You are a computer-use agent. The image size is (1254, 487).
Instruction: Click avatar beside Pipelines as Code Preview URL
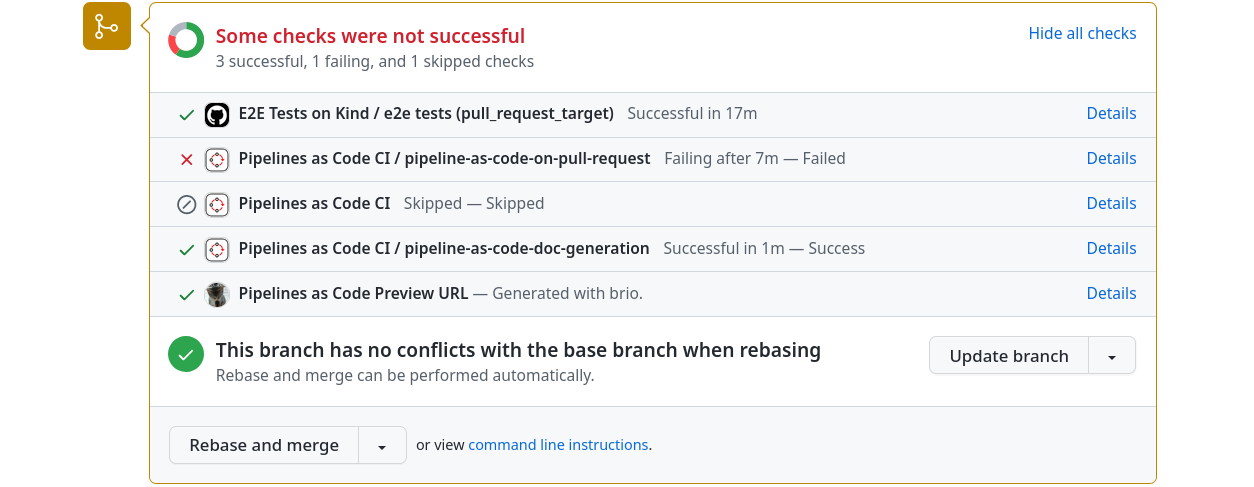coord(217,294)
